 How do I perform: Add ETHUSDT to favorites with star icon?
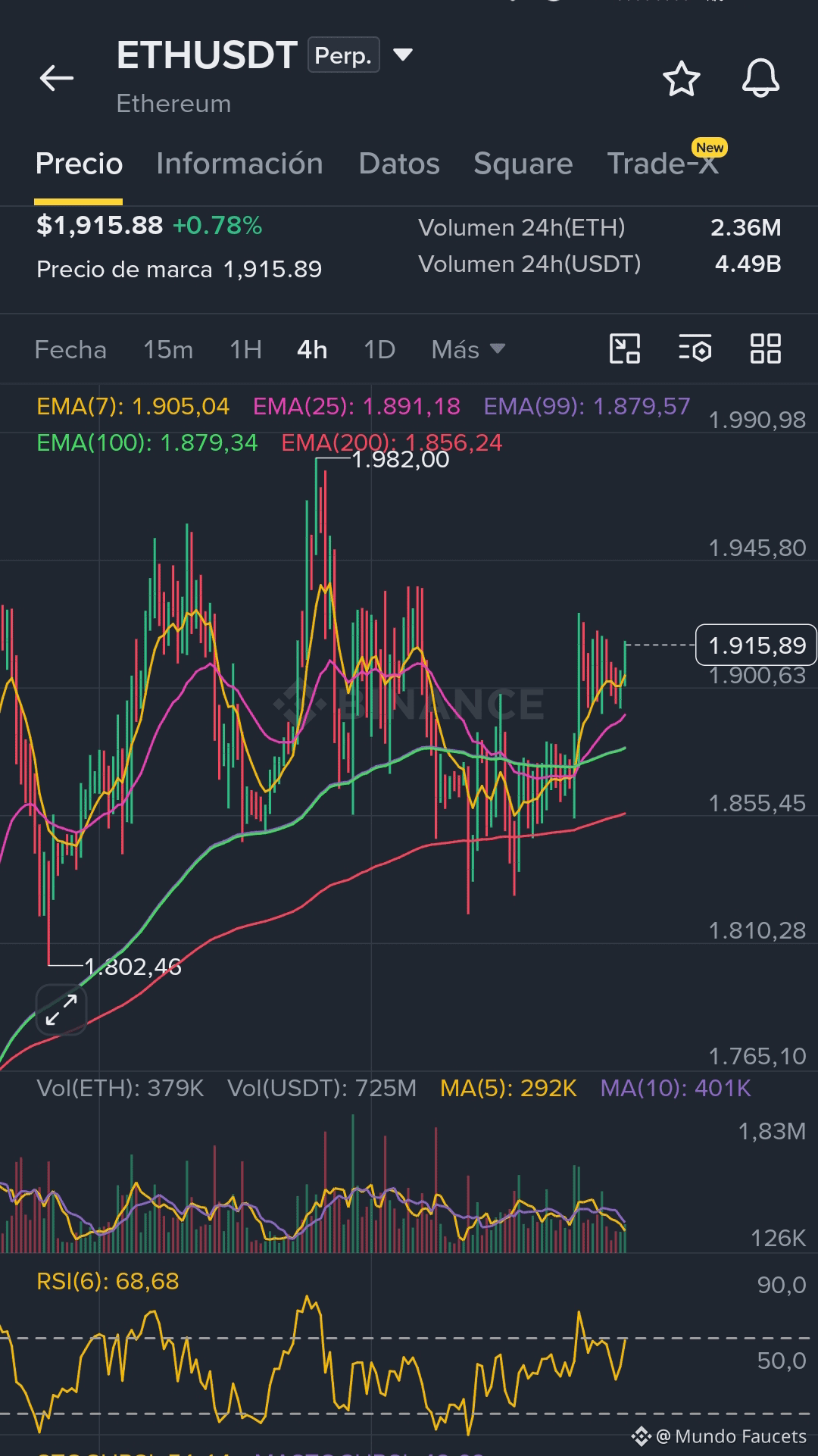click(682, 79)
